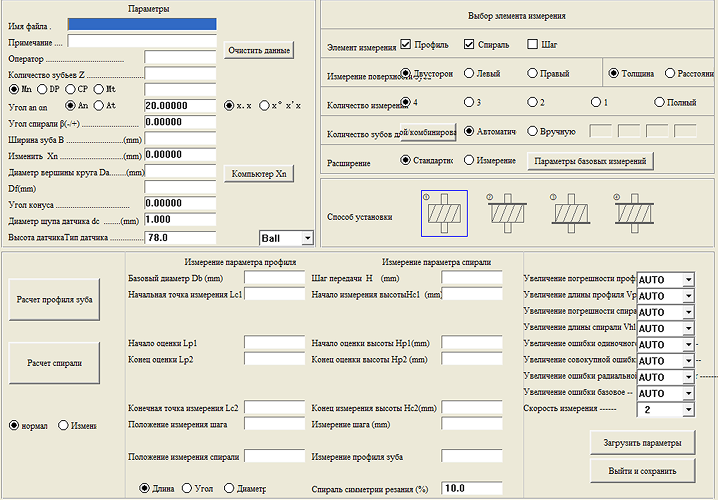Screen dimensions: 718x500
Task: Click spiral cutting symmetry field 10.0
Action: pyautogui.click(x=472, y=488)
